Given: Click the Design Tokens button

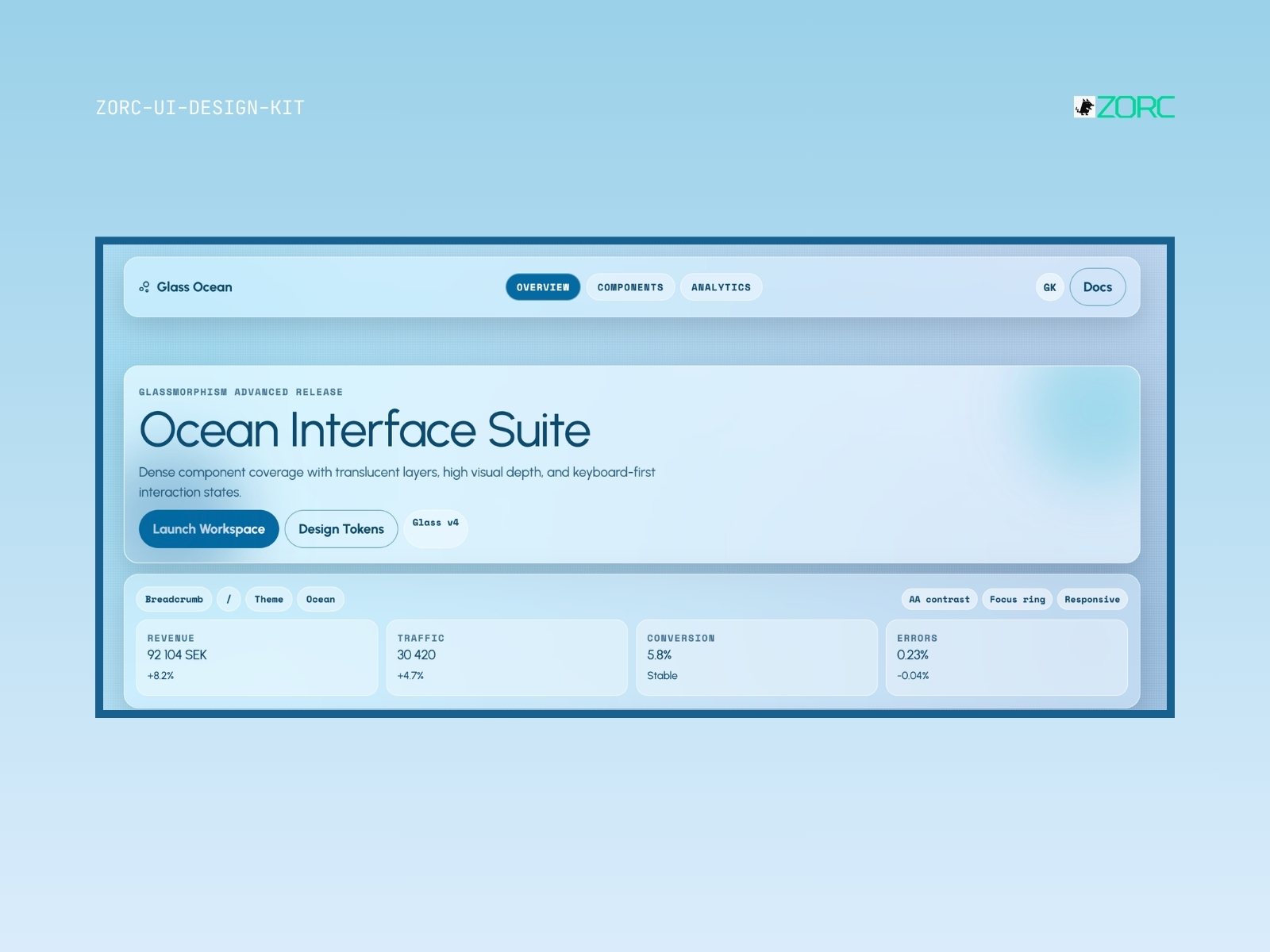Looking at the screenshot, I should point(341,529).
